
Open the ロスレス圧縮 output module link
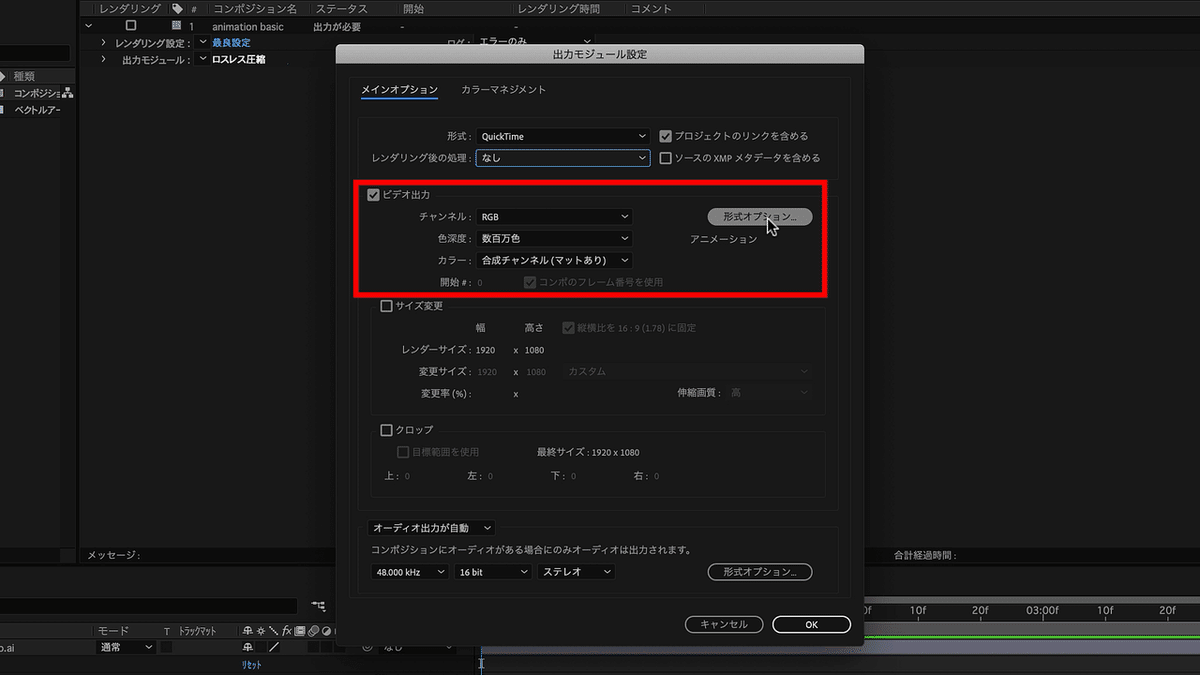tap(238, 60)
